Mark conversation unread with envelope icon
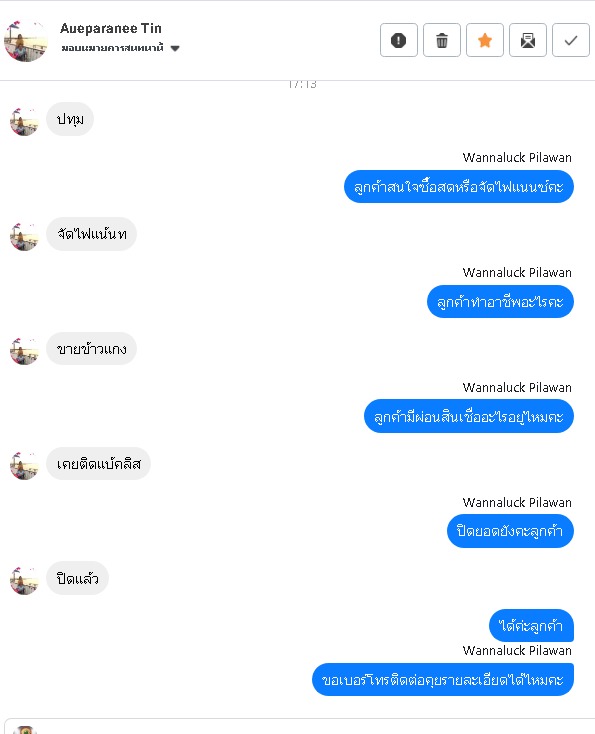Image resolution: width=595 pixels, height=734 pixels. (528, 40)
